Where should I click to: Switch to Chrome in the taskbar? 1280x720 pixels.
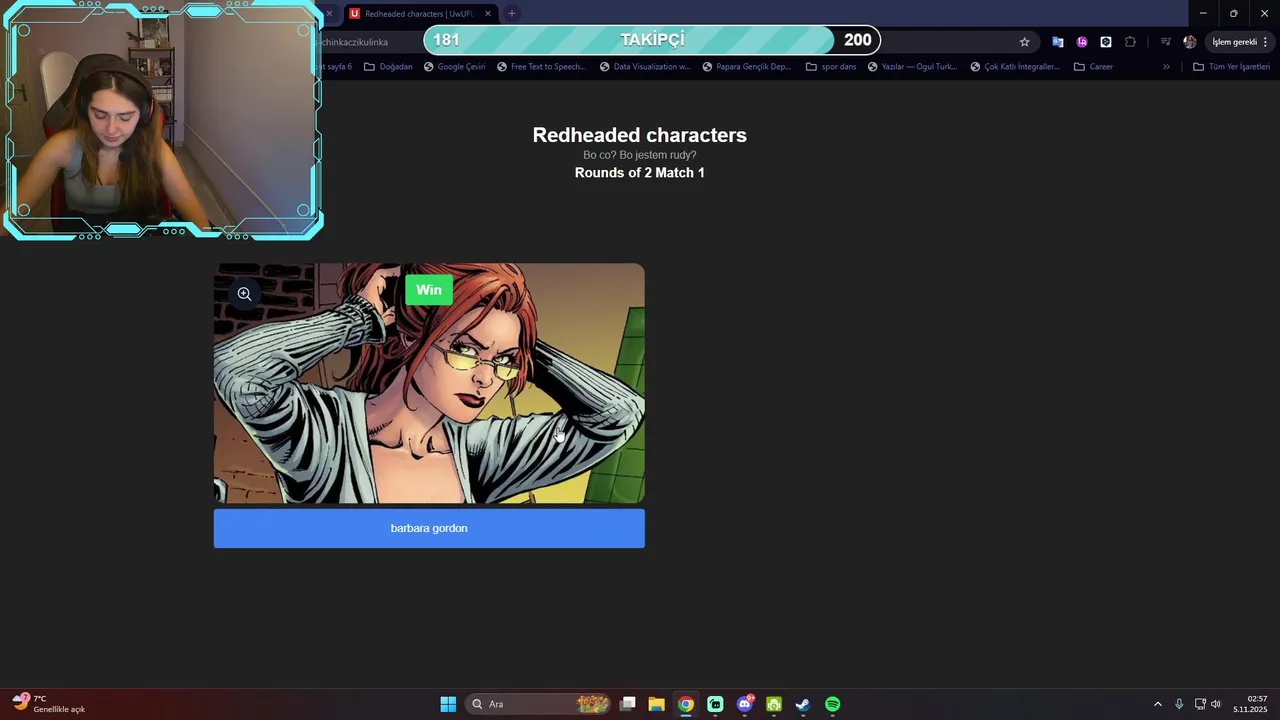pos(685,704)
